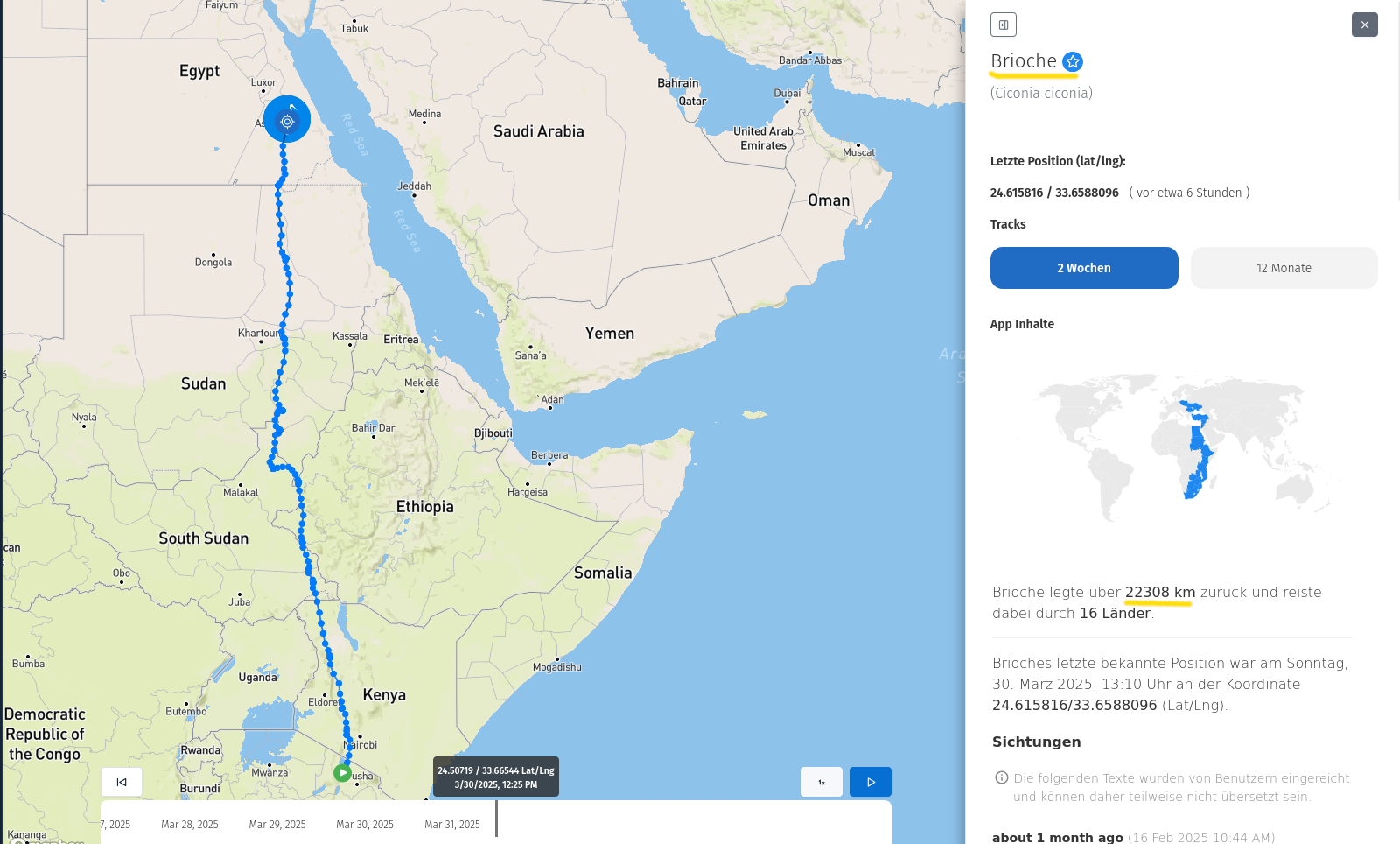Select the 2 Wochen tracks tab

[1083, 268]
